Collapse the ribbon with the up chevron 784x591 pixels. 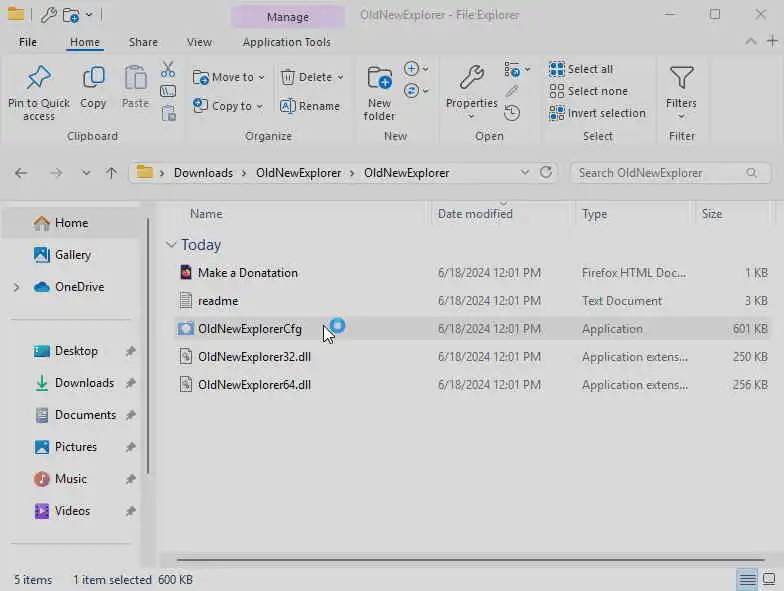coord(751,42)
